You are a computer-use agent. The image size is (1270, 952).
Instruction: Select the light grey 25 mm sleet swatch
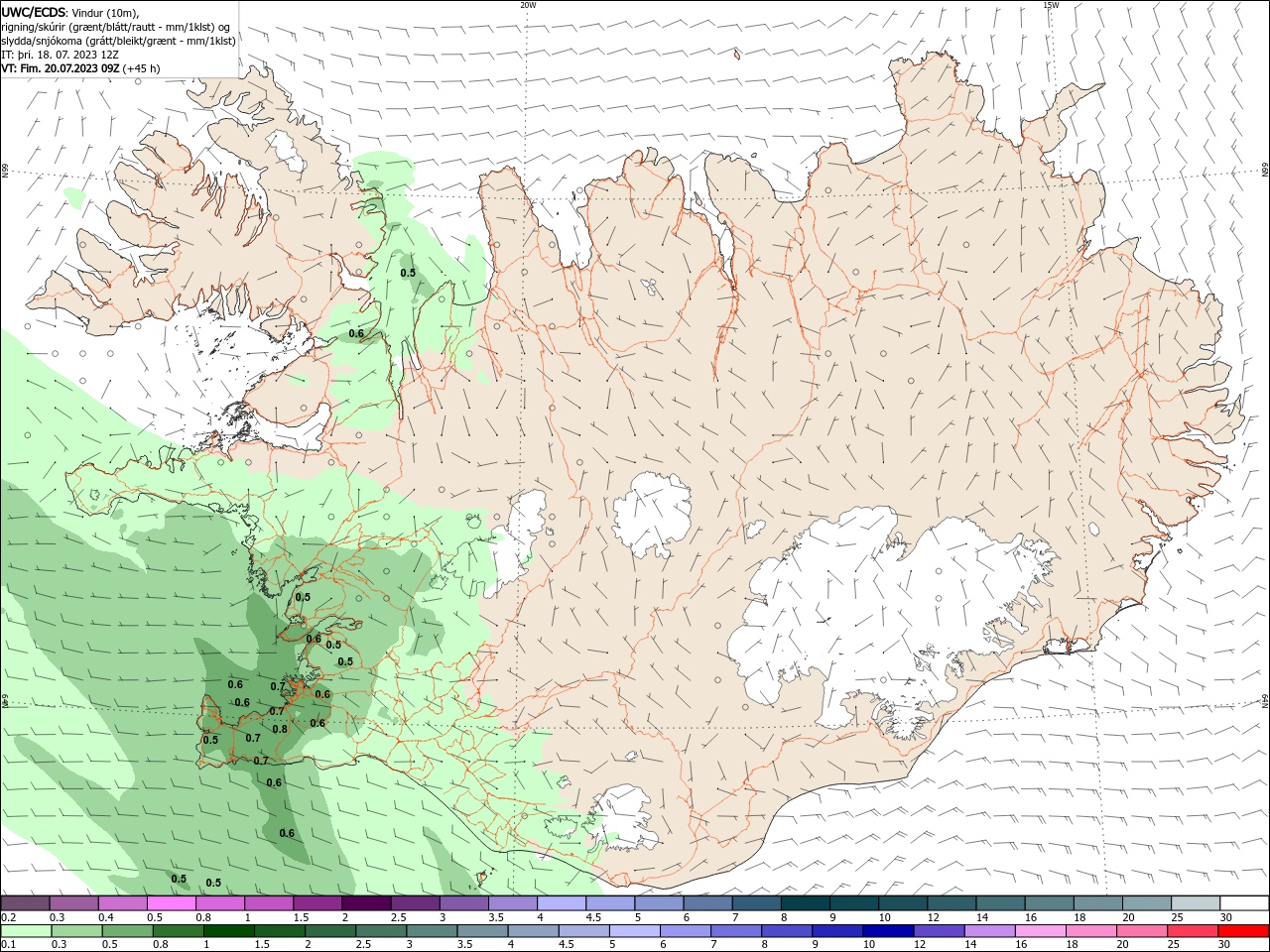click(1195, 903)
